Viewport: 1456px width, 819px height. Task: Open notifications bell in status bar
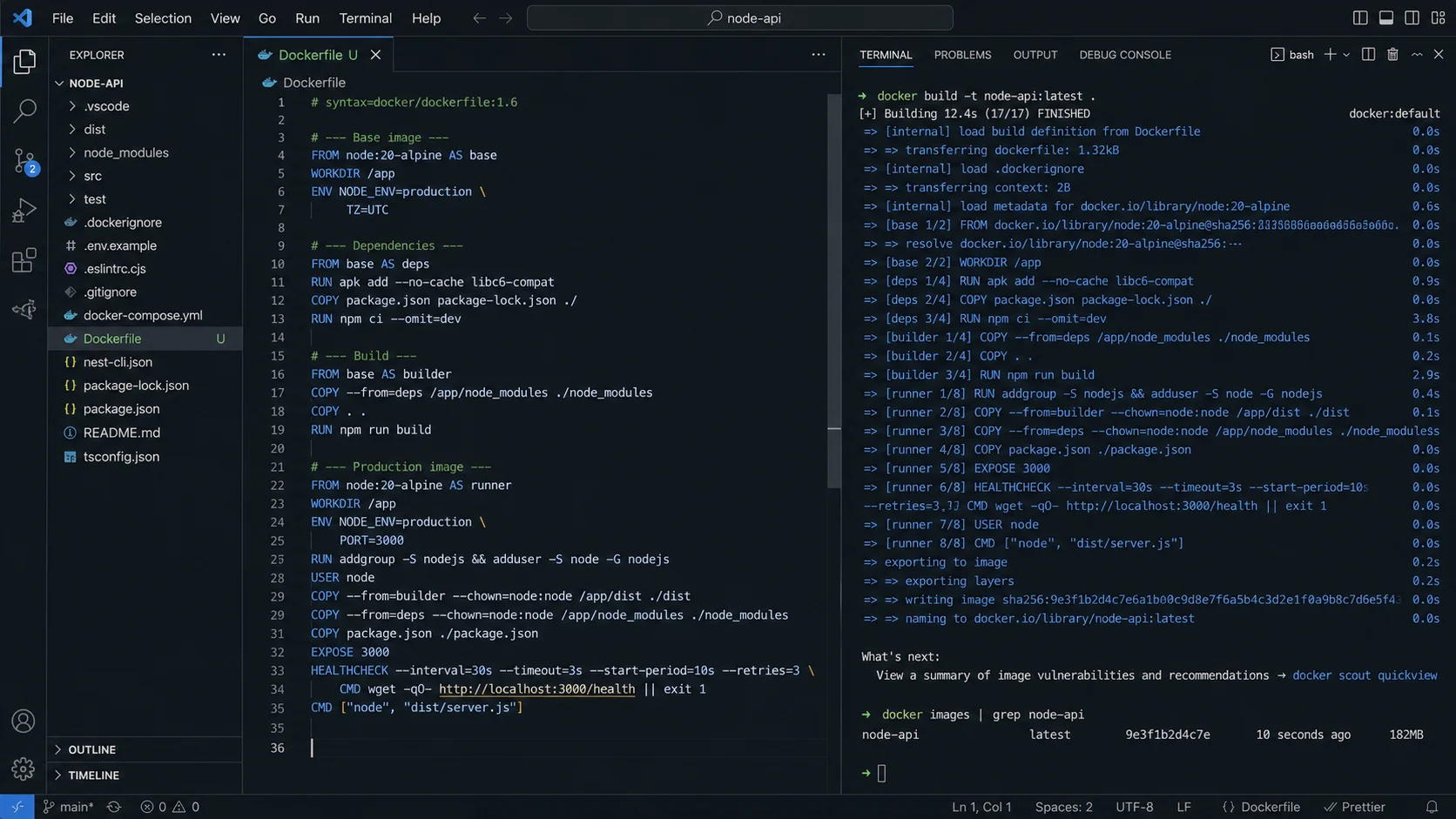click(x=1432, y=807)
